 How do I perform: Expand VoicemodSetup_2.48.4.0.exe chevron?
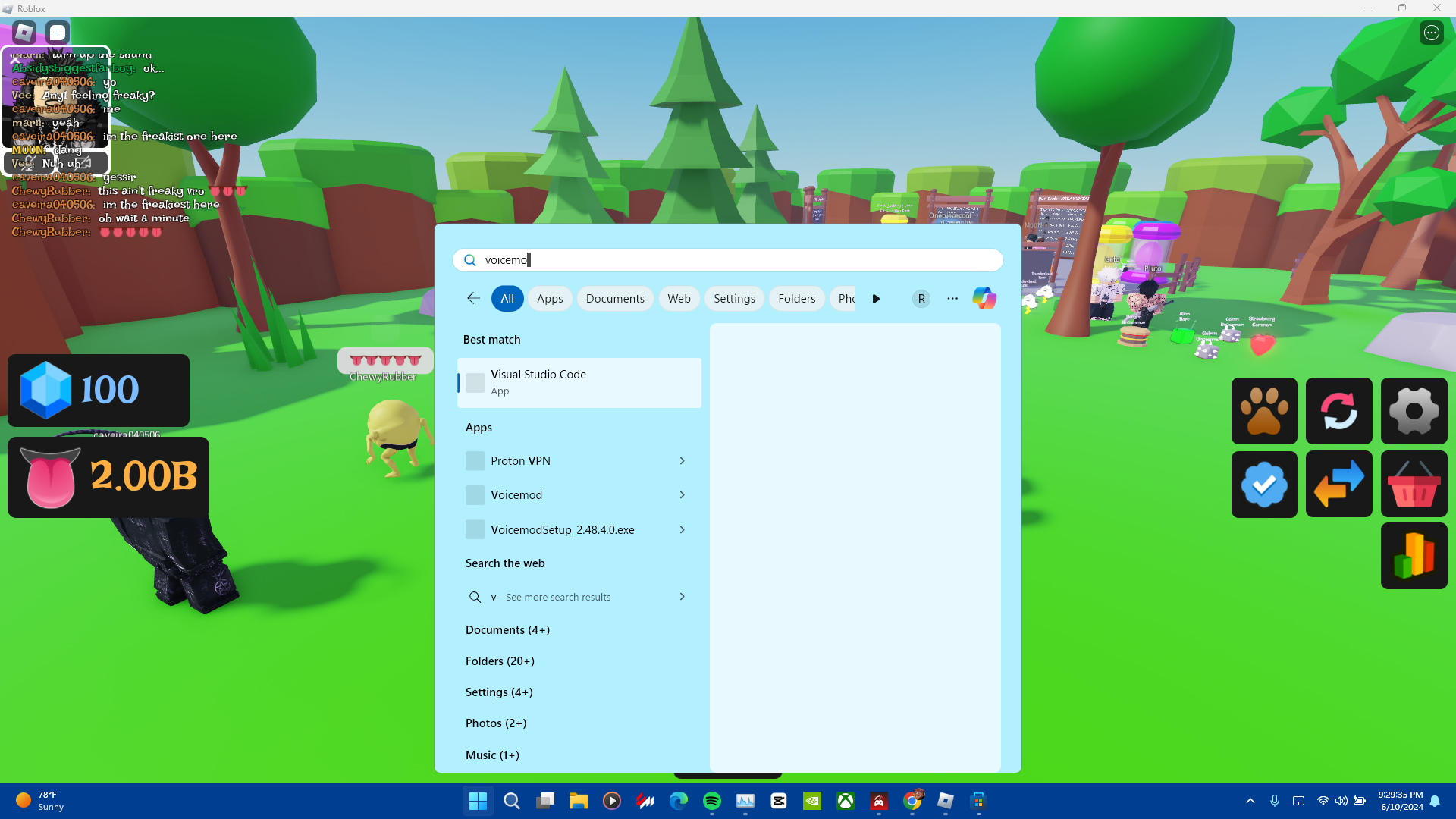(x=682, y=530)
